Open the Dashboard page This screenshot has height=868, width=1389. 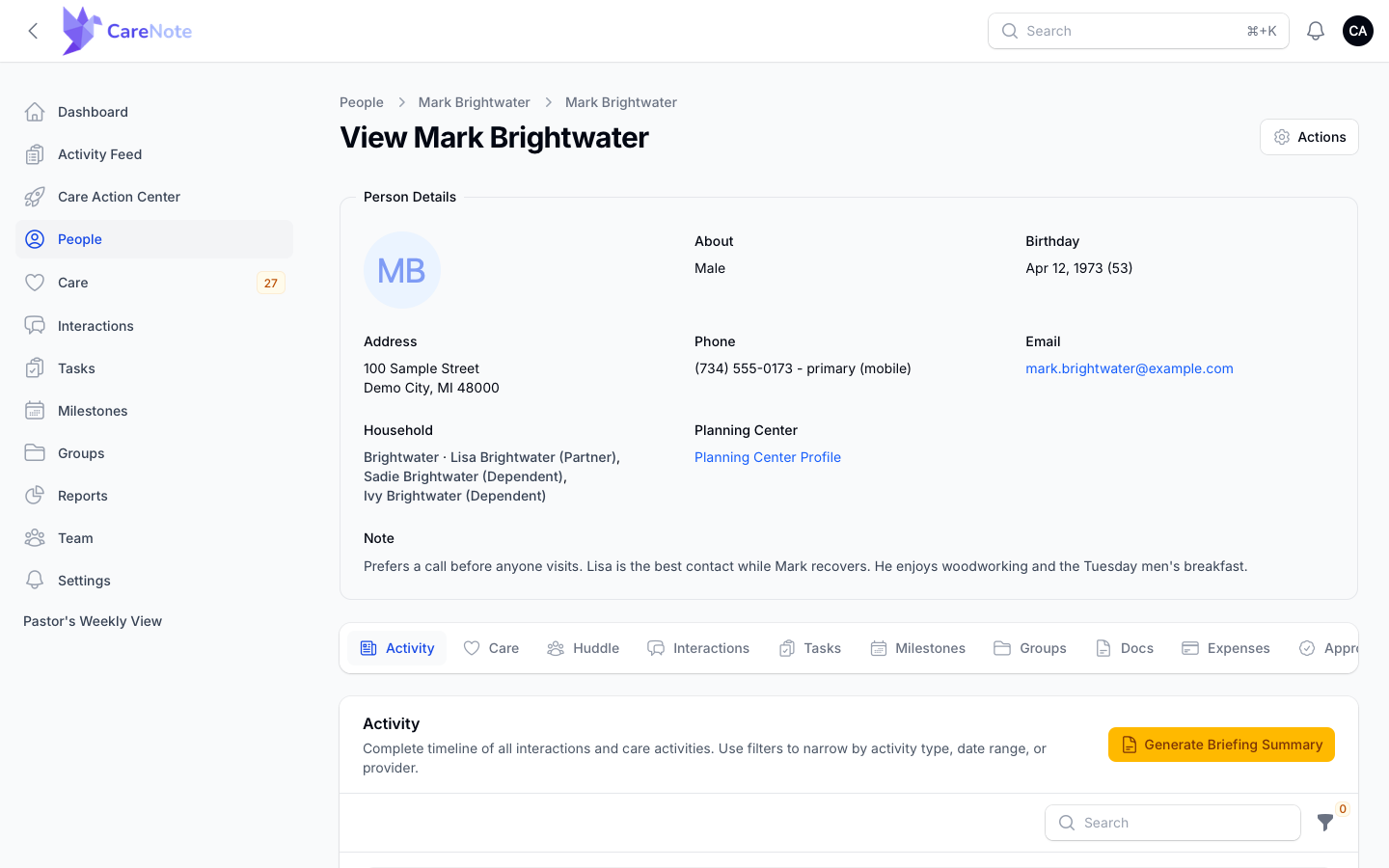click(154, 112)
